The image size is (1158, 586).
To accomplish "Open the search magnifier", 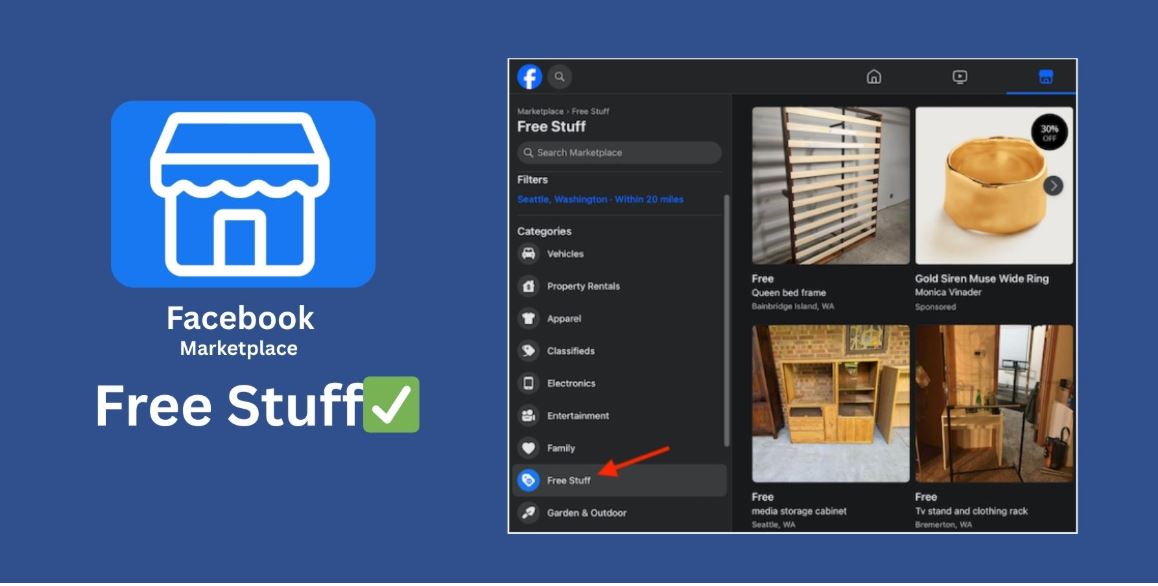I will point(559,76).
